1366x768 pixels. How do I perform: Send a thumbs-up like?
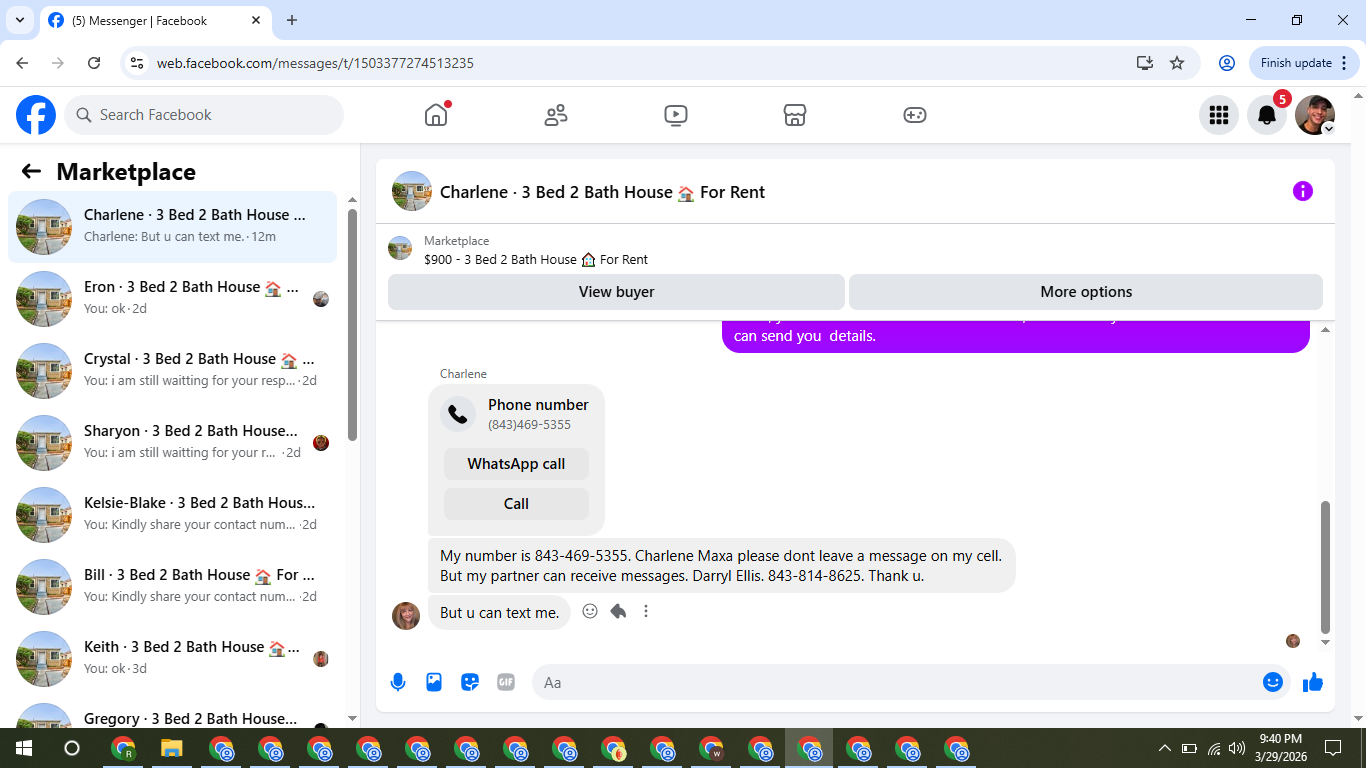tap(1313, 682)
